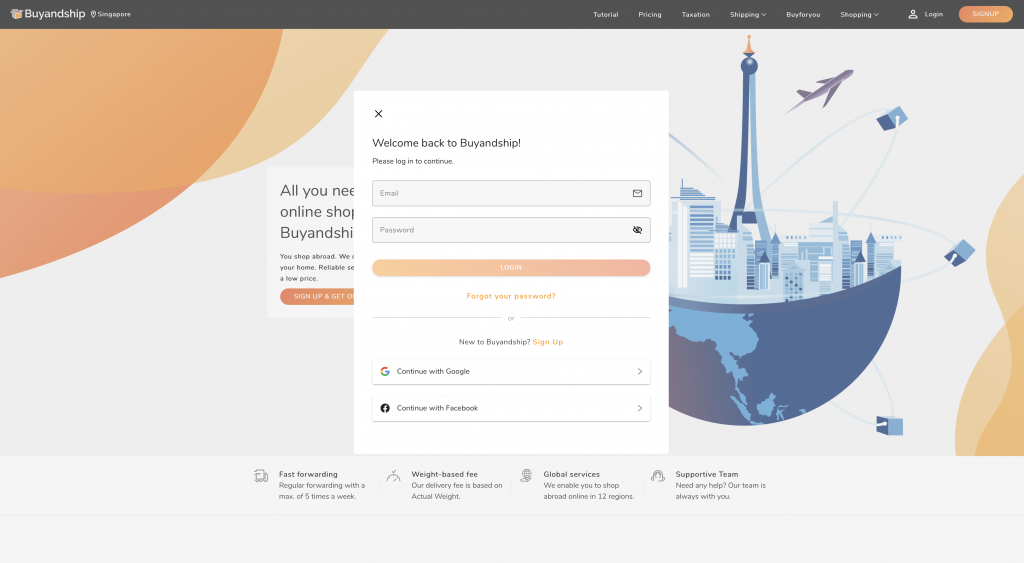Click the user profile icon beside Login

(x=913, y=14)
